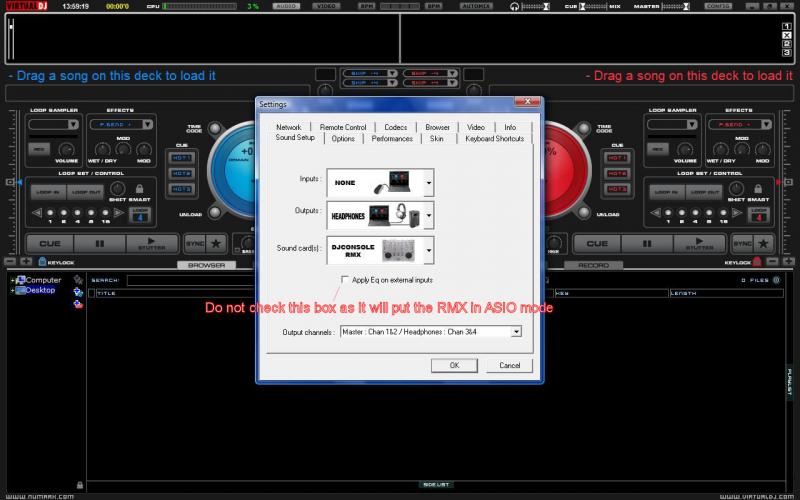Click the left deck loop length previous arrow
Image resolution: width=800 pixels, height=500 pixels.
point(37,213)
